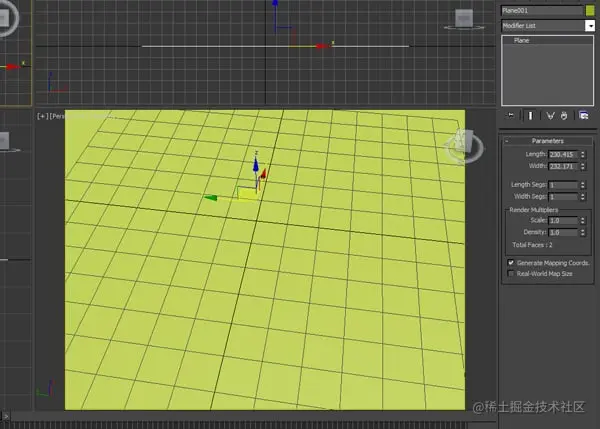Select Plane in the modifier stack
The image size is (600, 429).
pos(521,40)
